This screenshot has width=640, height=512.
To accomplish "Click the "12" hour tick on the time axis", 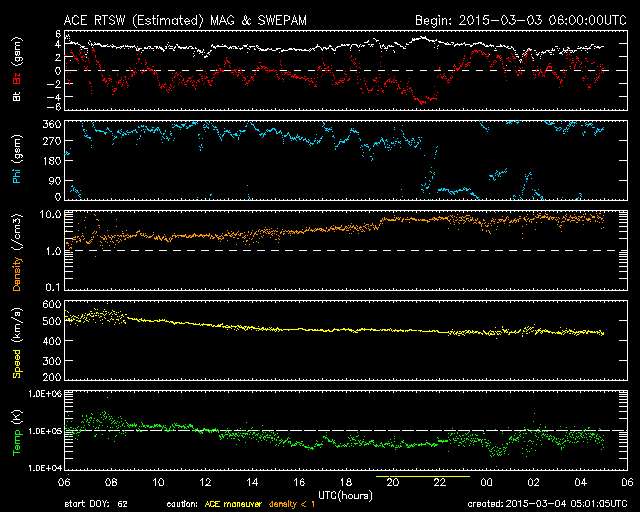I will point(205,483).
